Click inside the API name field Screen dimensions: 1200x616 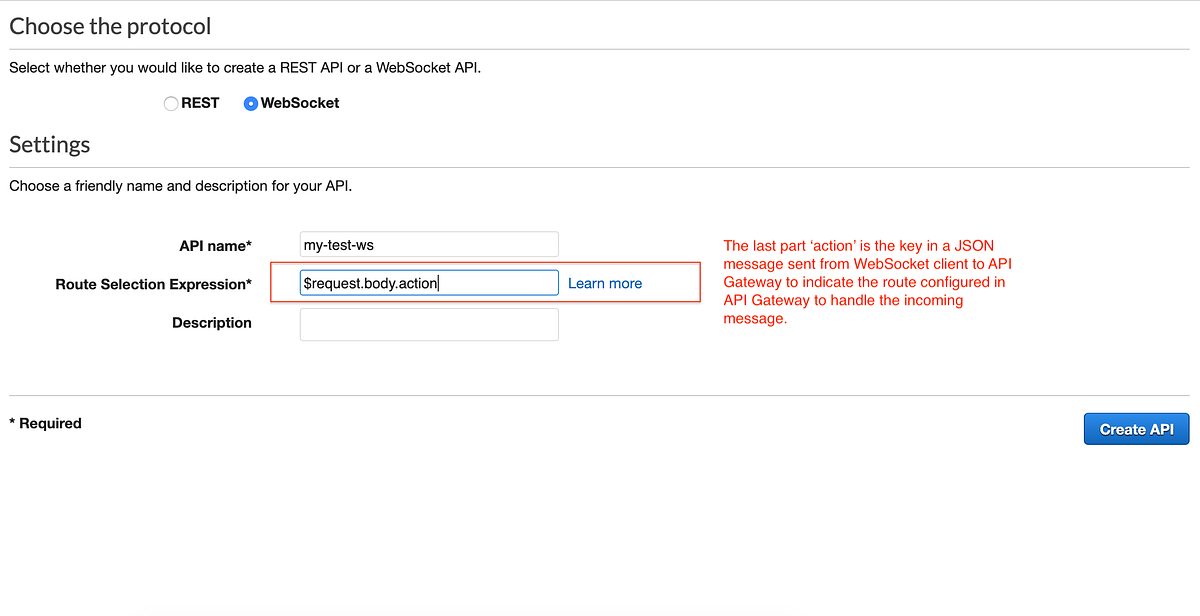click(428, 244)
